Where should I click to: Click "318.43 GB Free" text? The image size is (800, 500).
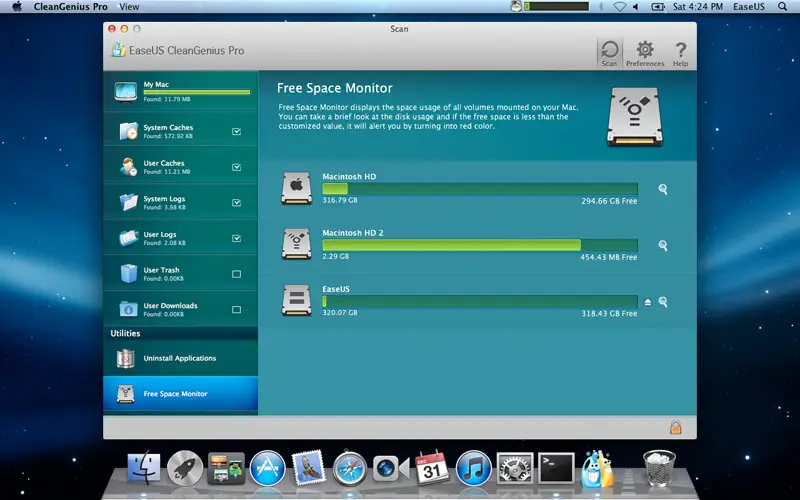click(609, 313)
